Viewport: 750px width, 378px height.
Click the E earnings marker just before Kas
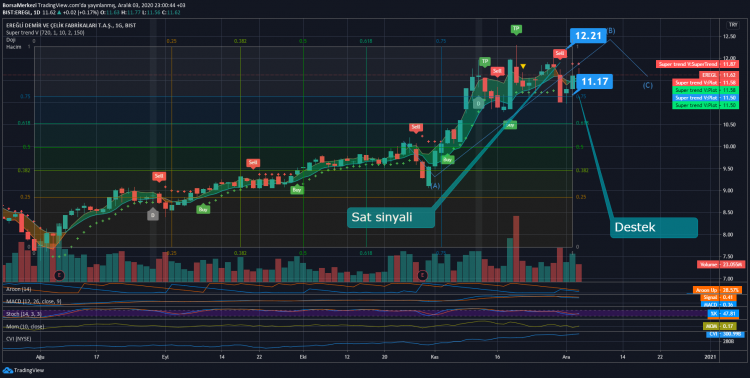coord(422,275)
